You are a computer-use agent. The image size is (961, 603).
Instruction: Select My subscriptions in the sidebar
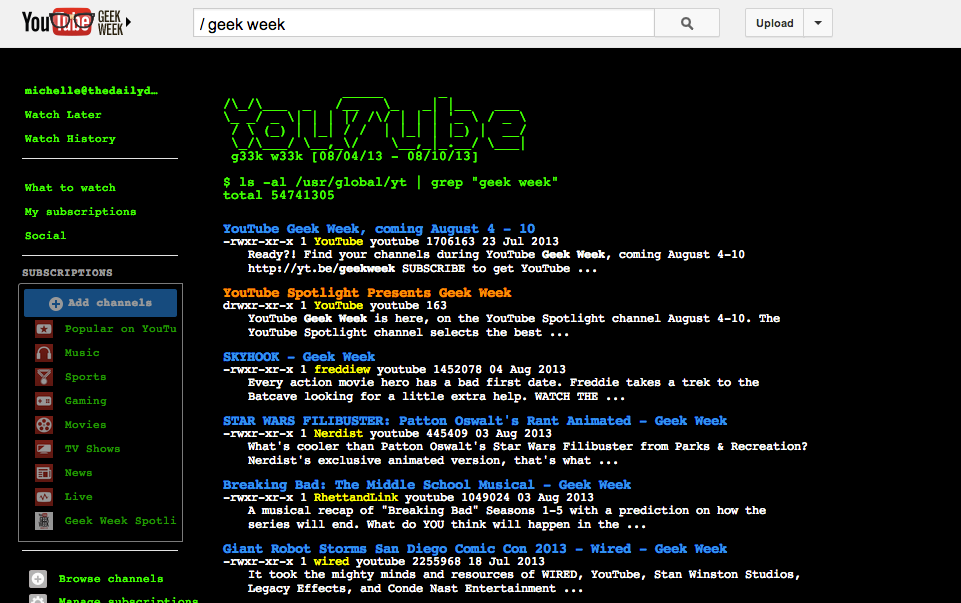point(80,212)
